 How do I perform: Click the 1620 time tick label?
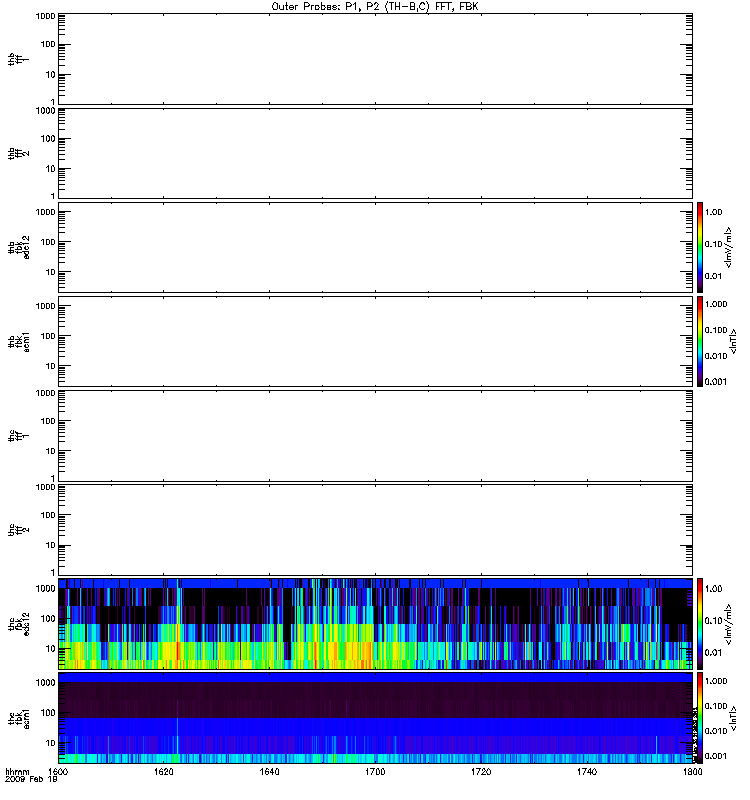tap(164, 771)
